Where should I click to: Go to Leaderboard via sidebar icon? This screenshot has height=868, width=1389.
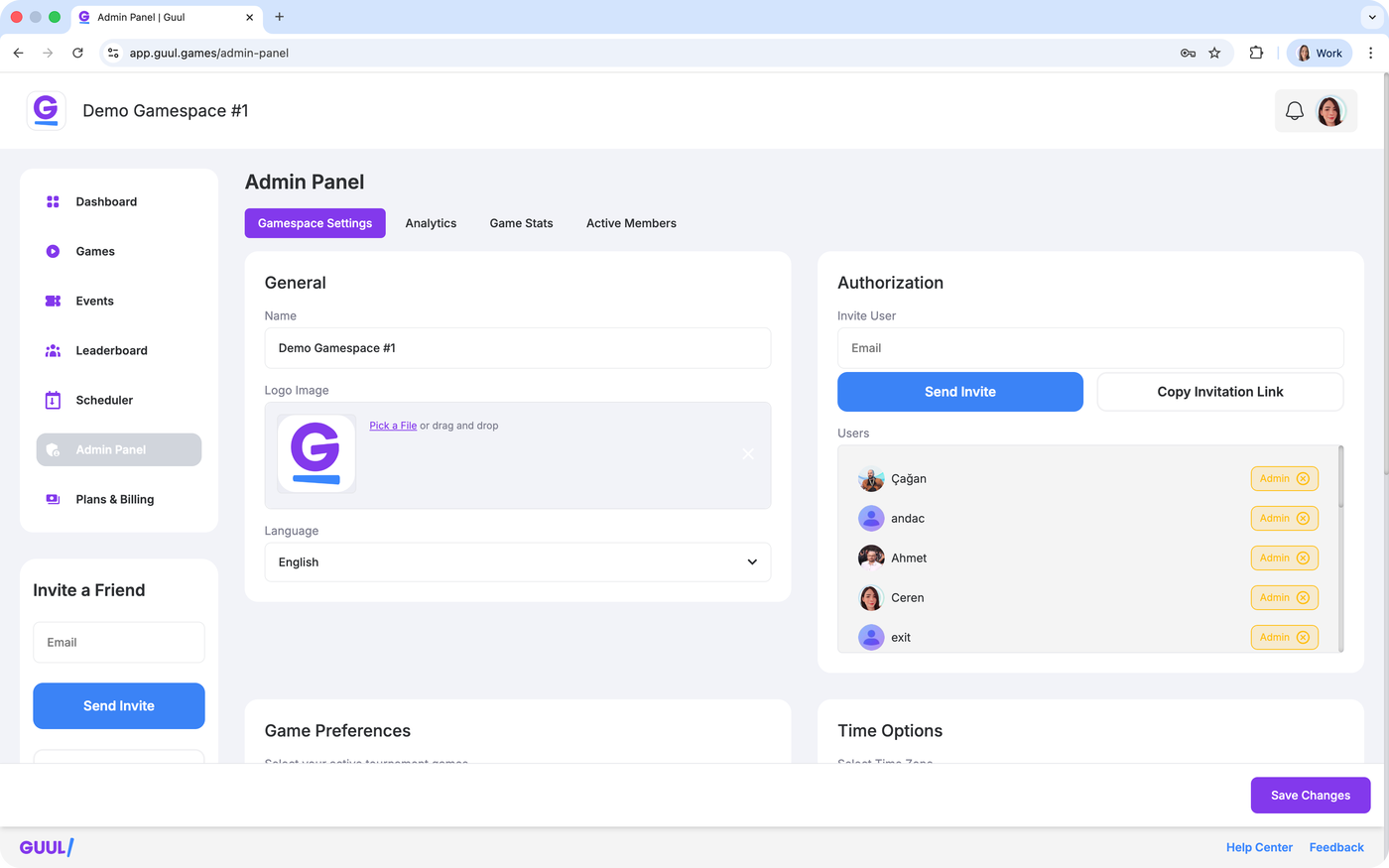click(54, 350)
